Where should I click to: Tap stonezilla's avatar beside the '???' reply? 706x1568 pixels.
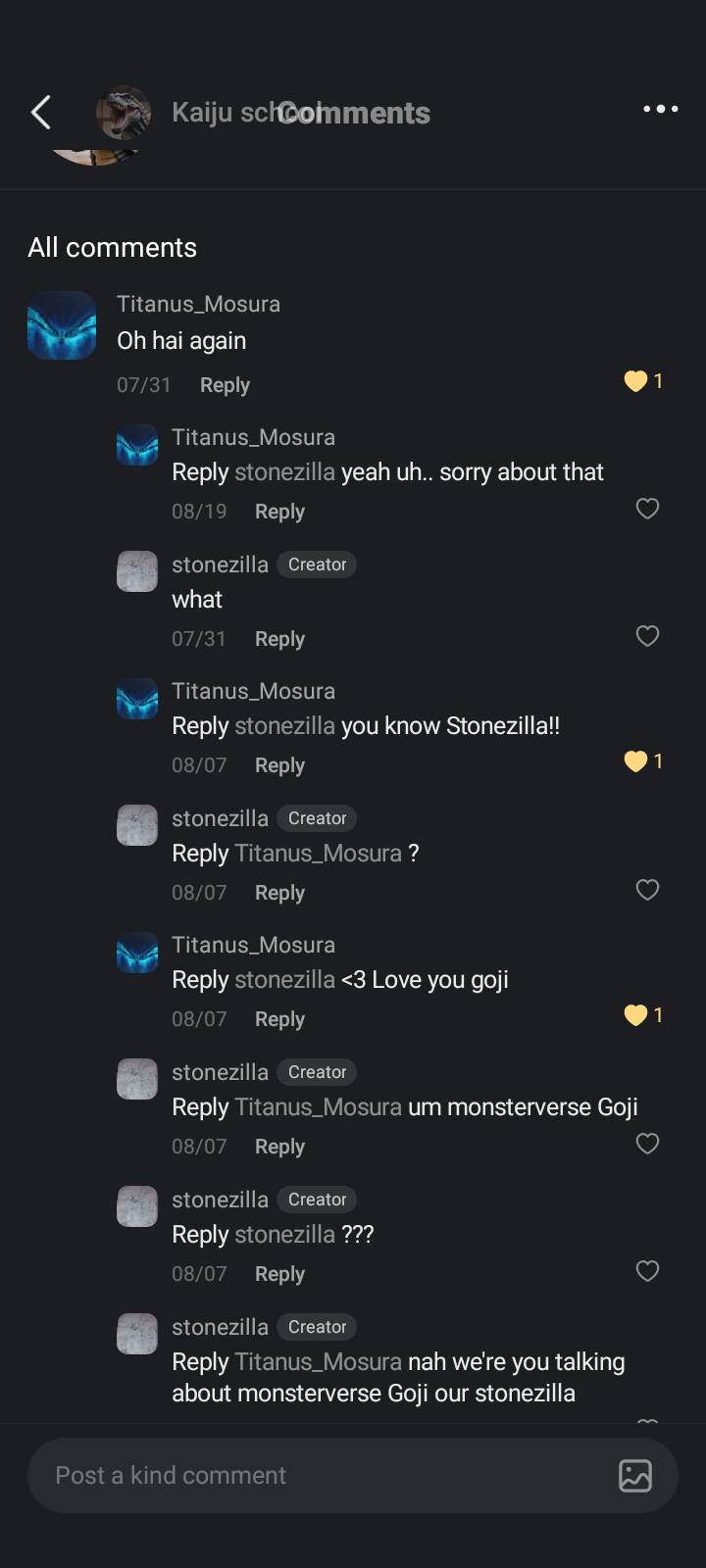137,1206
